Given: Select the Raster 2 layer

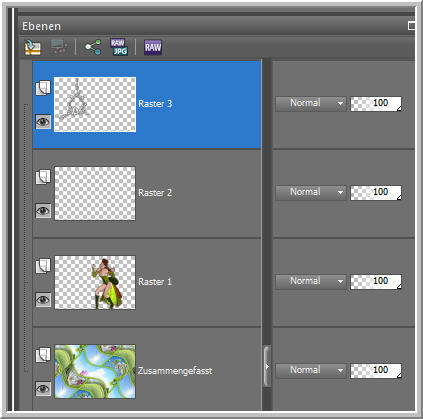Looking at the screenshot, I should [x=147, y=193].
